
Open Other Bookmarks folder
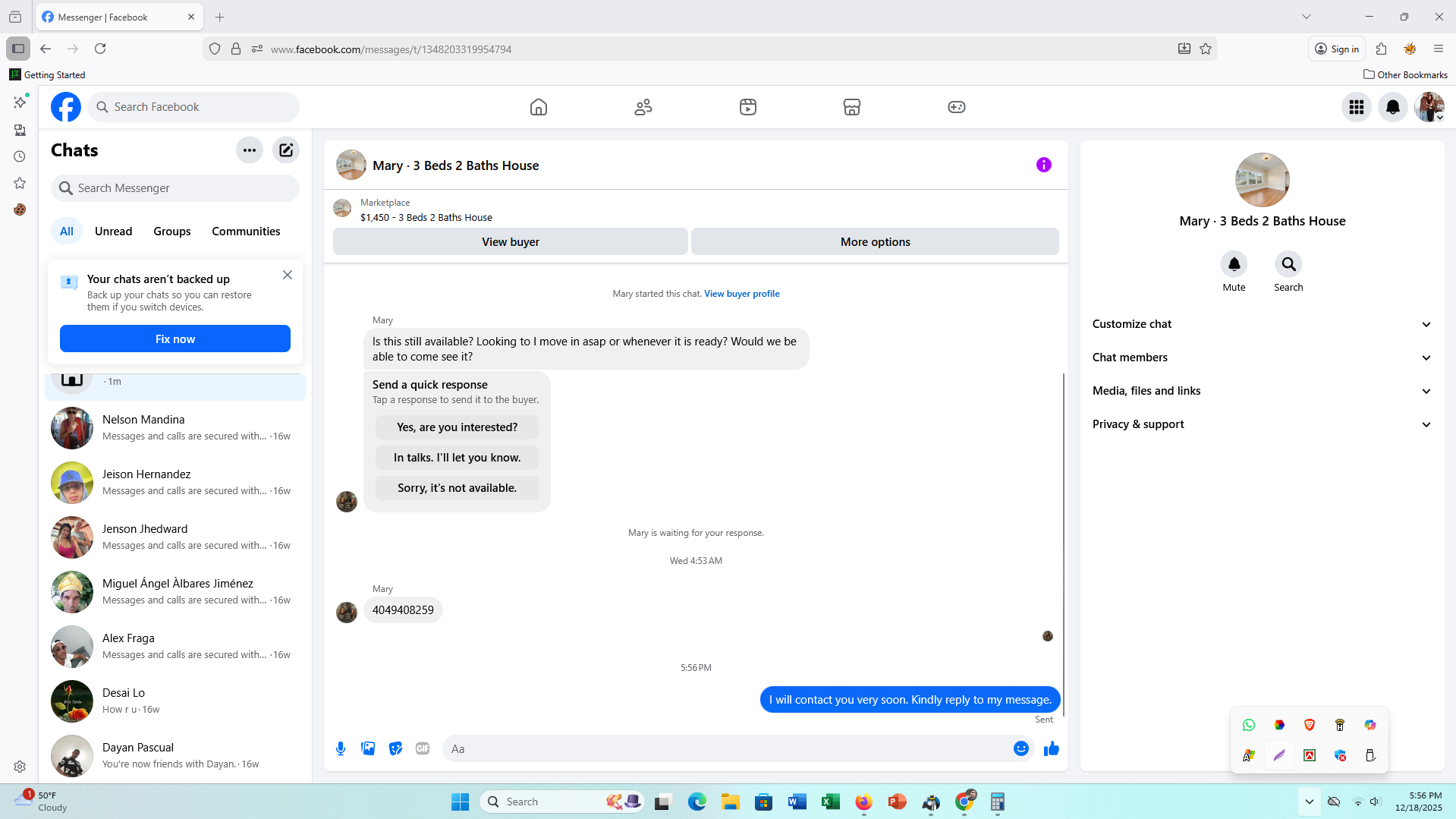point(1405,74)
